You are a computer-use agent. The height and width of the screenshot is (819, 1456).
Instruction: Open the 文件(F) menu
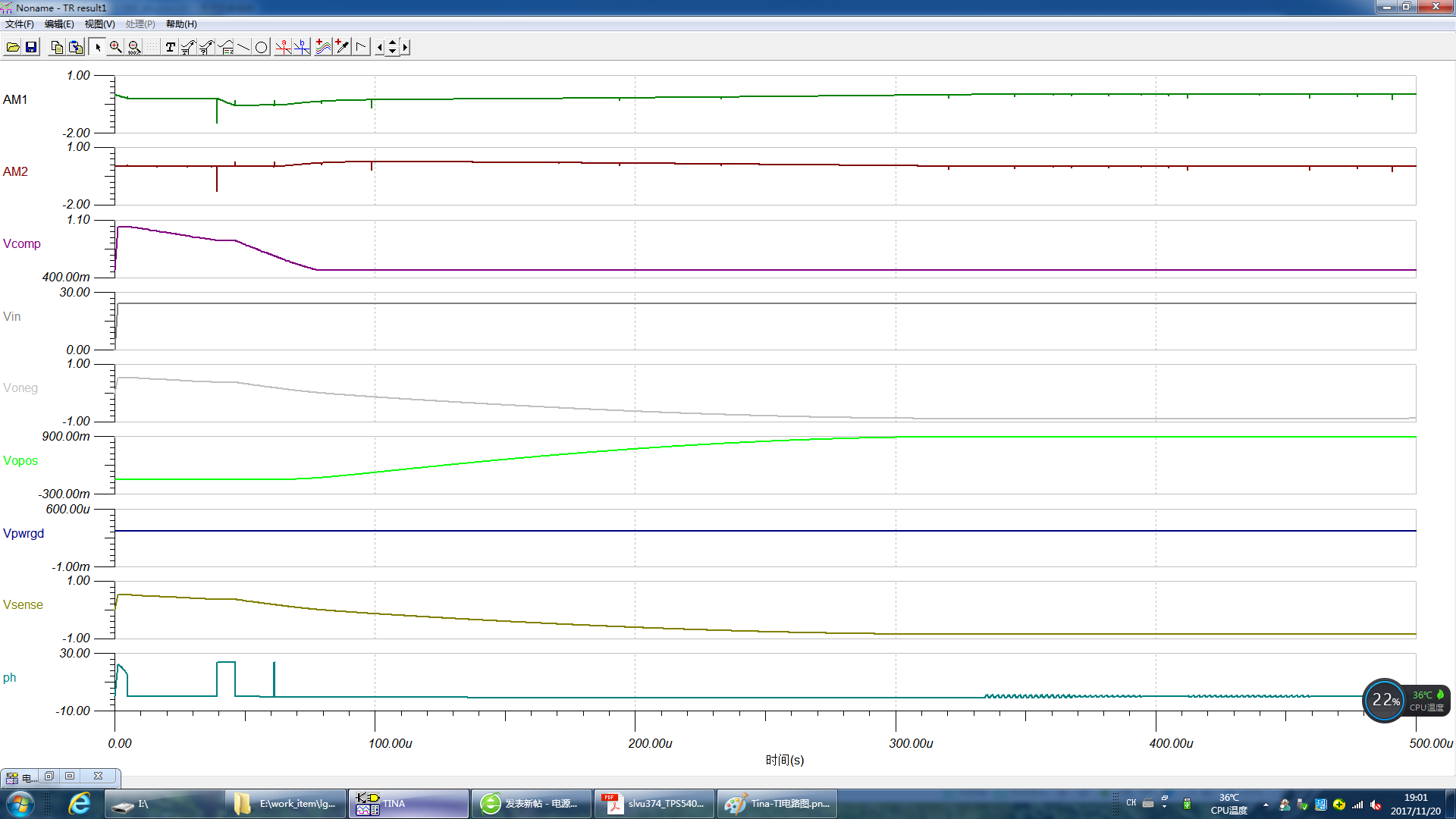tap(19, 24)
